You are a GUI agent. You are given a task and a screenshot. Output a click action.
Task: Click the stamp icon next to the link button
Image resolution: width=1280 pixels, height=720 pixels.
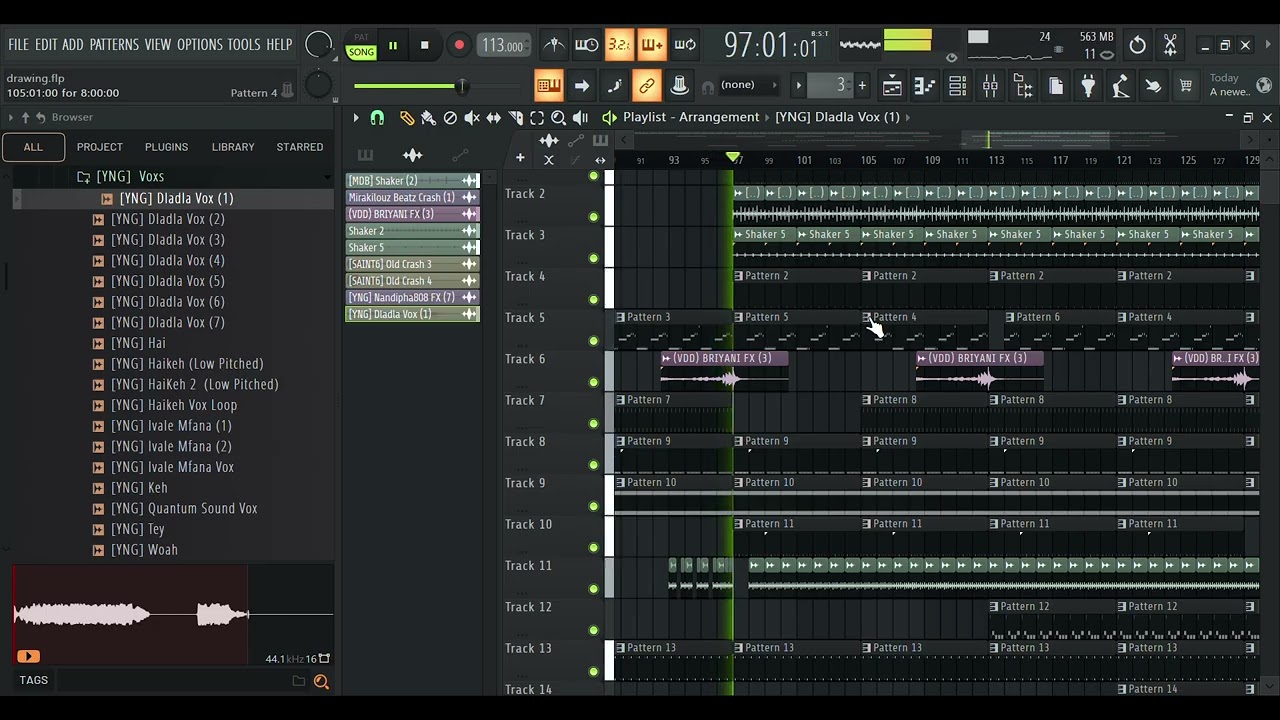click(679, 86)
